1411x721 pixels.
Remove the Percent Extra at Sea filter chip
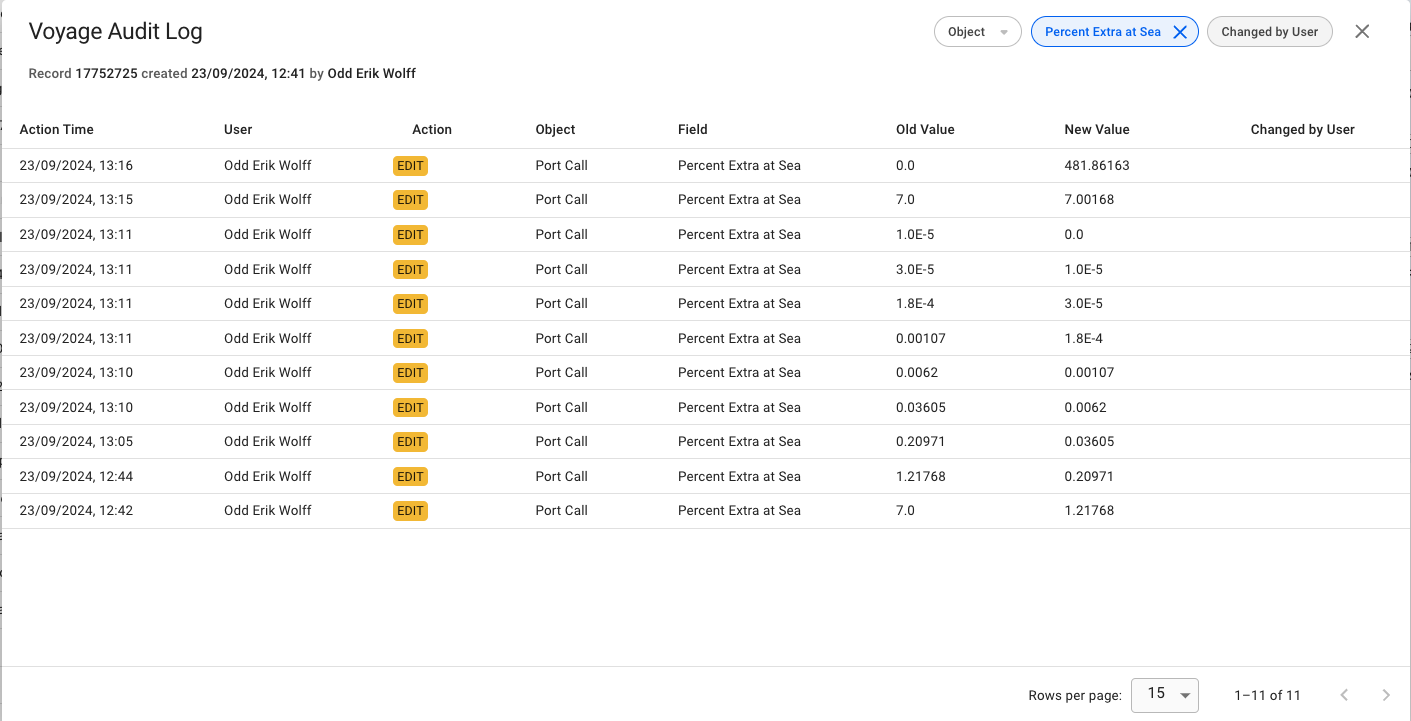coord(1180,32)
